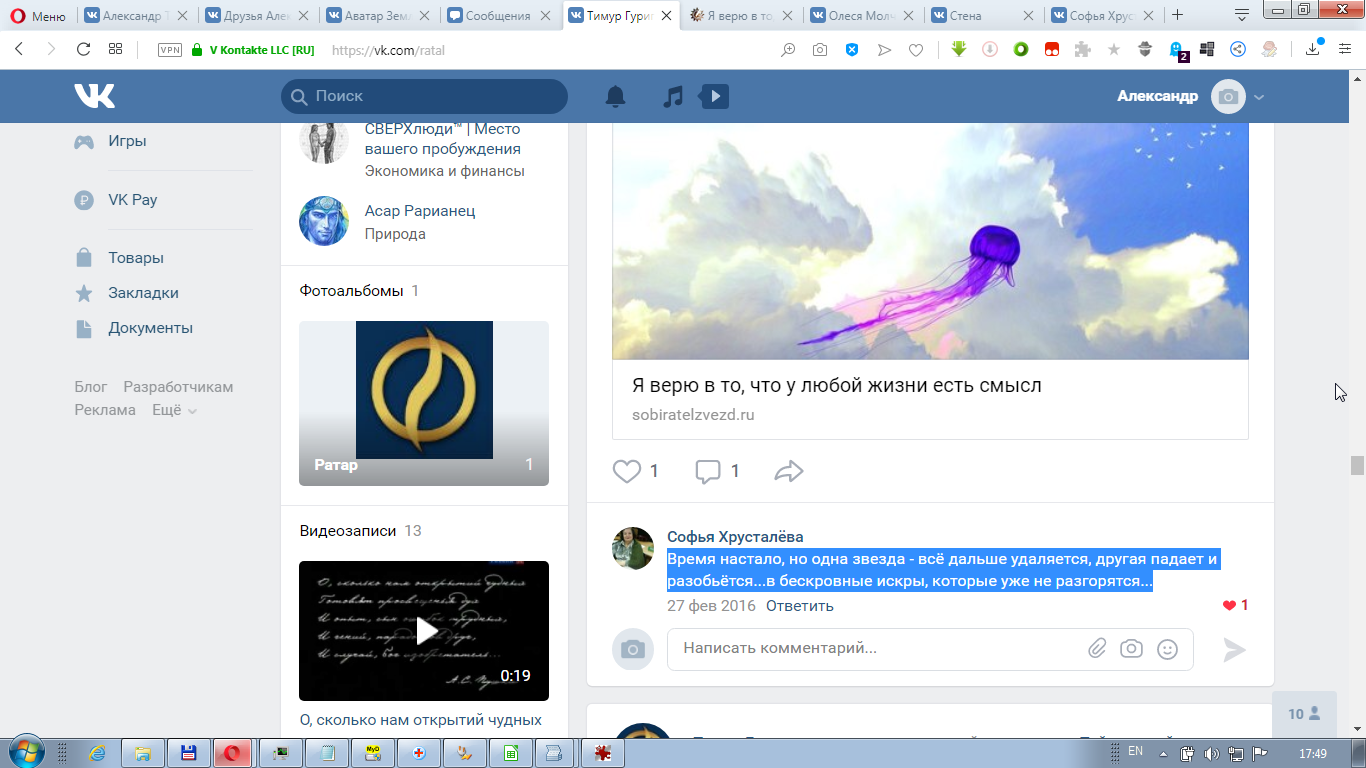This screenshot has width=1366, height=768.
Task: Open the Opera Меню button
Action: click(x=37, y=15)
